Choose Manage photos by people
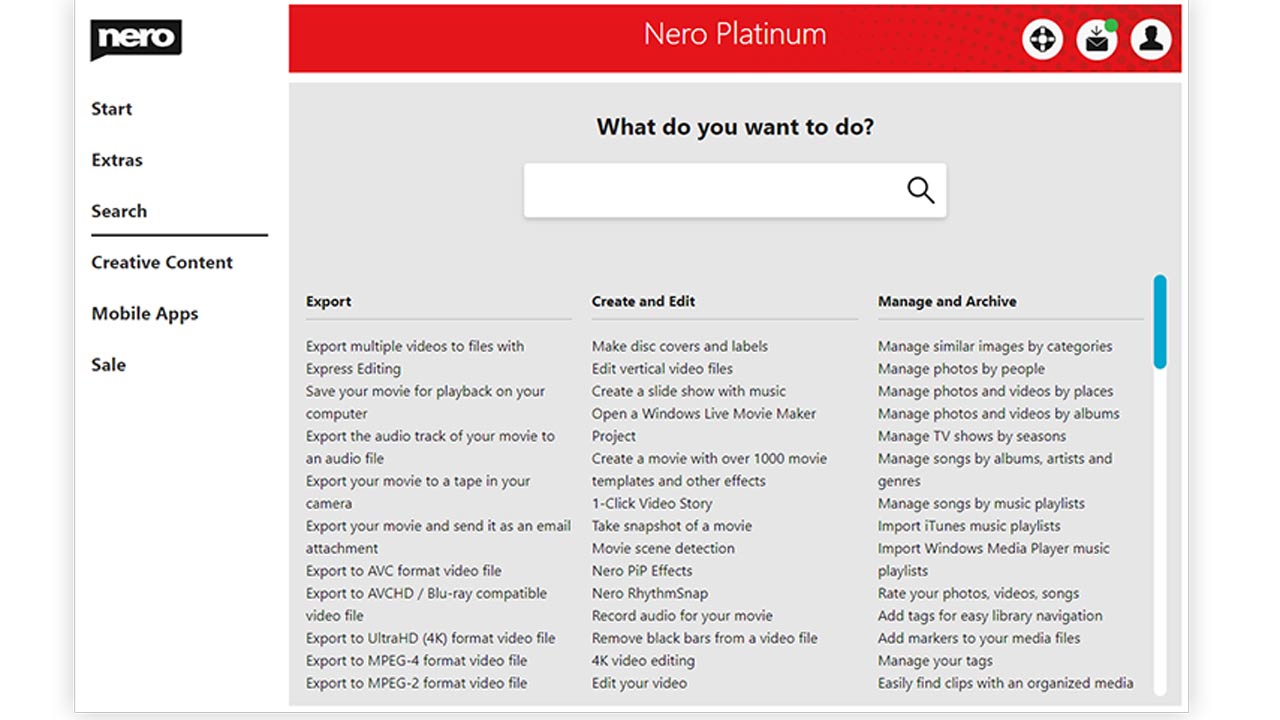Viewport: 1280px width, 720px height. point(961,368)
